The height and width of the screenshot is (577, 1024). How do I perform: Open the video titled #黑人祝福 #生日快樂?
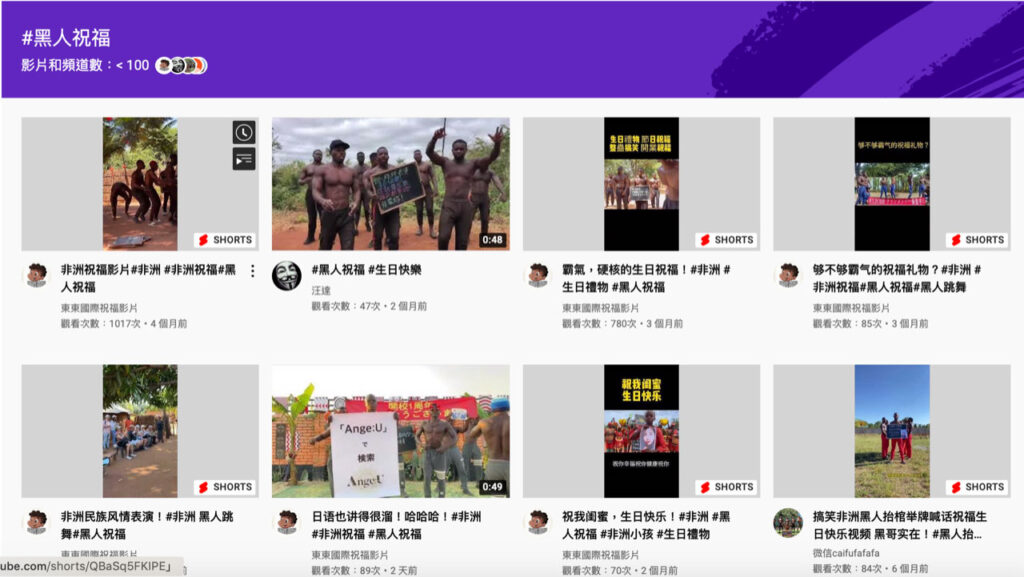(366, 270)
